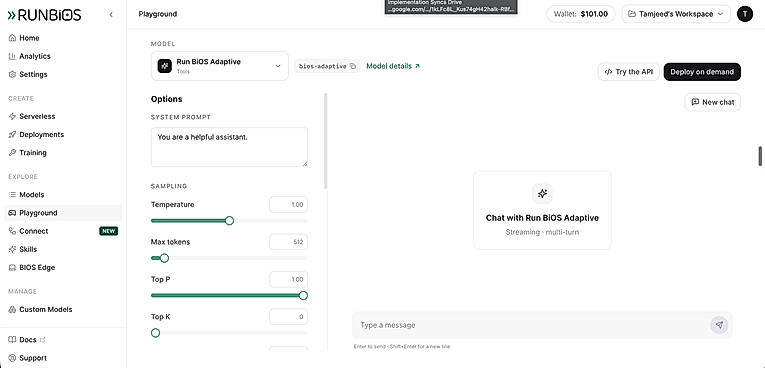Click the Run BiOS Adaptive model icon
Screen dimensions: 765x368
[164, 66]
